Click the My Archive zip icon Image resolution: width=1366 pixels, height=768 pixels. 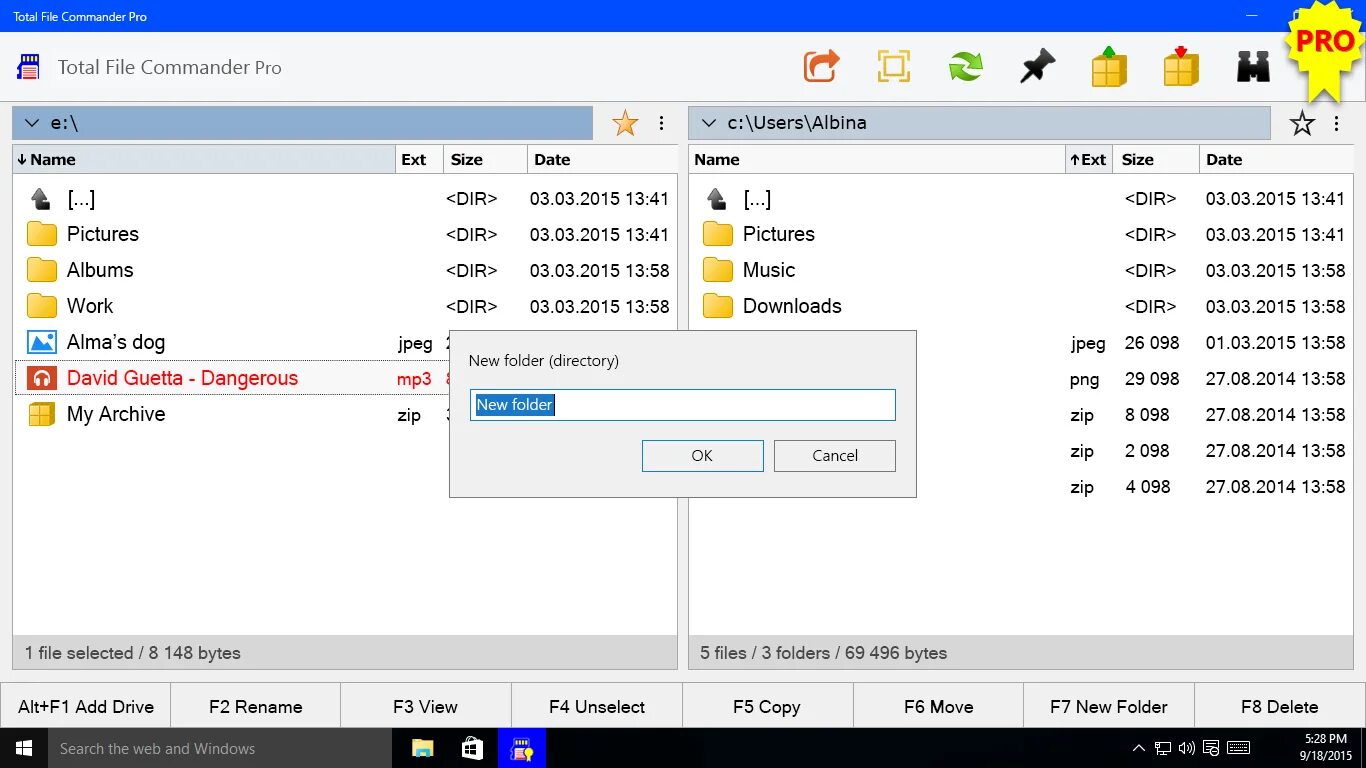(x=41, y=414)
